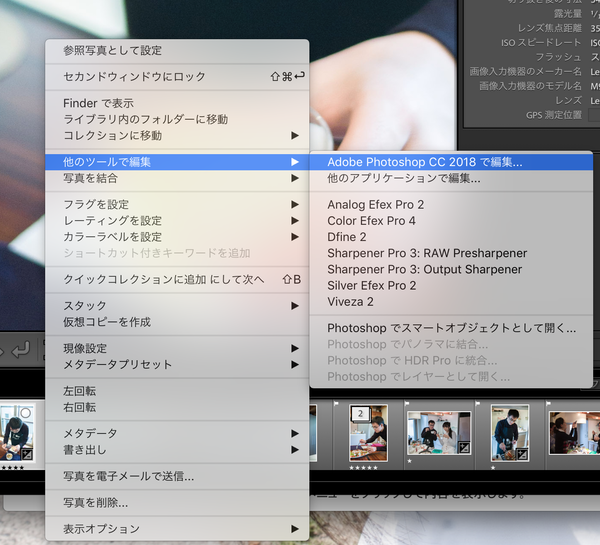Expand カラーラベルを設定 submenu
This screenshot has width=600, height=545.
click(x=177, y=237)
